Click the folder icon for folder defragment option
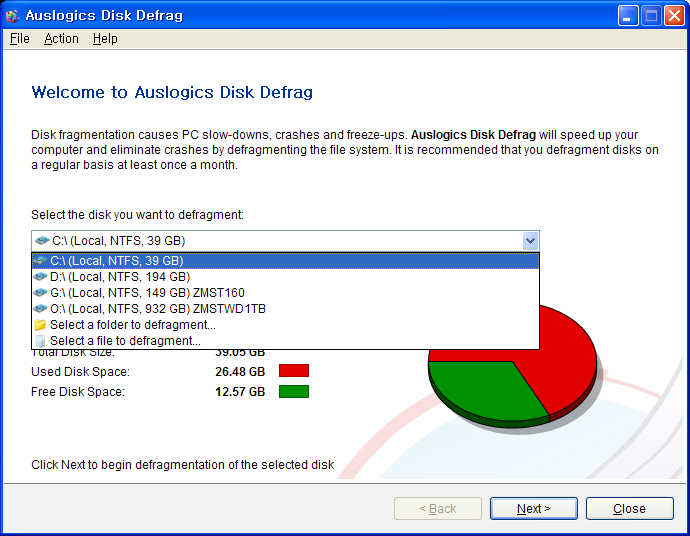Viewport: 690px width, 536px height. (x=40, y=325)
